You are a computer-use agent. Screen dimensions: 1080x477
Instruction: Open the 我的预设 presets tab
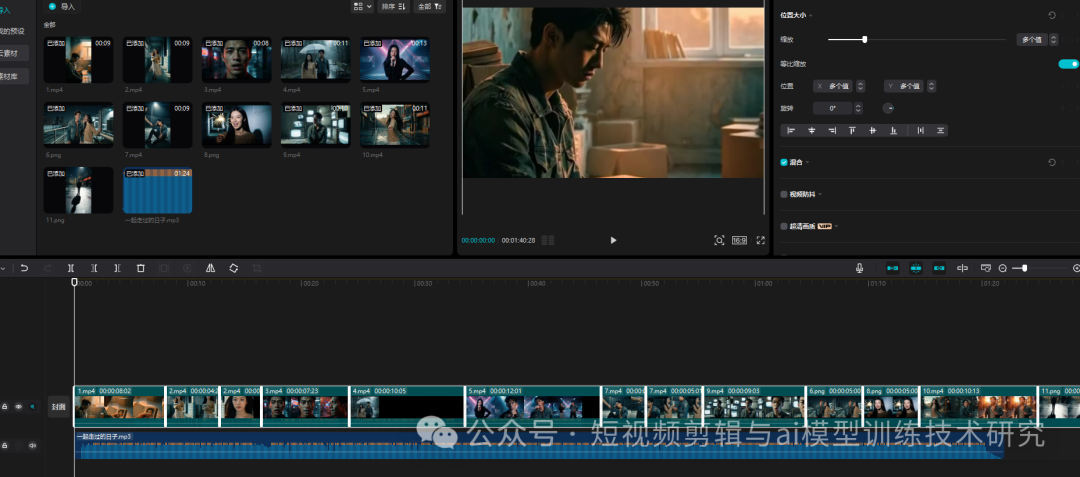click(13, 31)
